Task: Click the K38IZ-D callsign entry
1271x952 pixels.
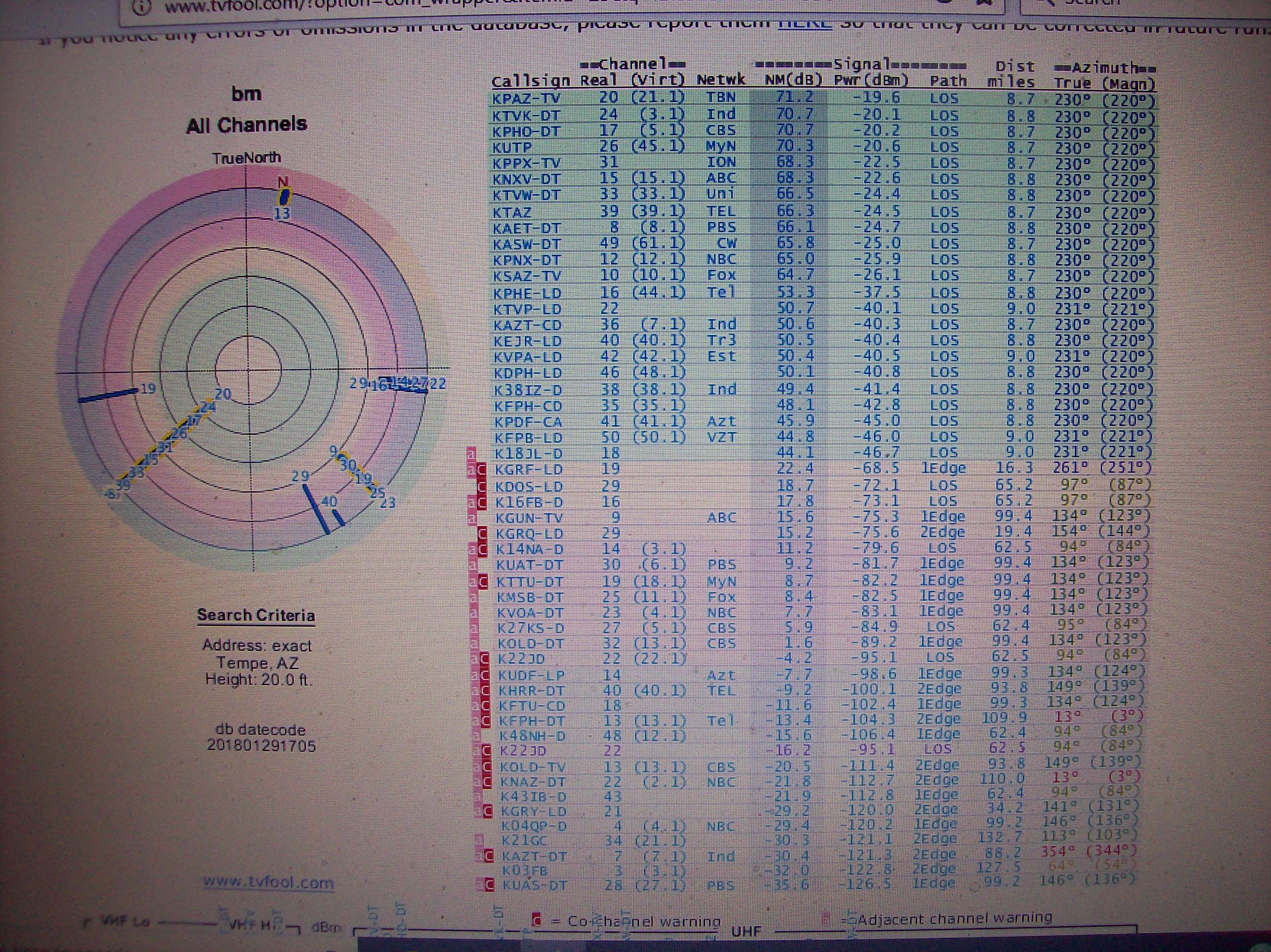Action: 528,391
